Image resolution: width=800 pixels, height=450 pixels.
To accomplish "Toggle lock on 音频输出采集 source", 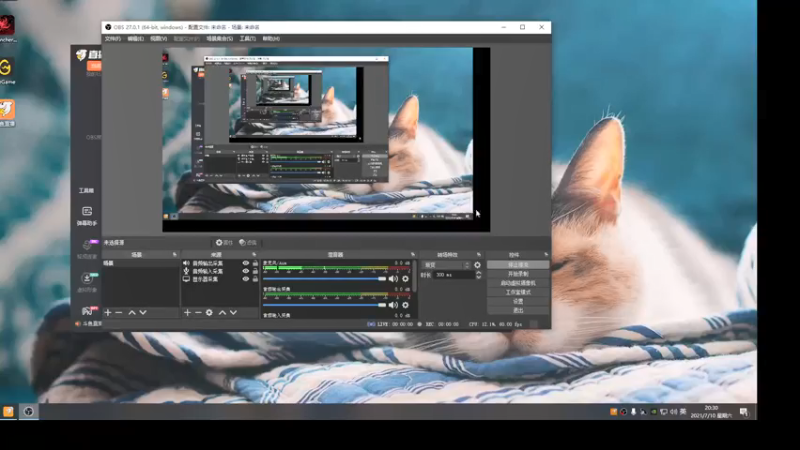I will (255, 263).
